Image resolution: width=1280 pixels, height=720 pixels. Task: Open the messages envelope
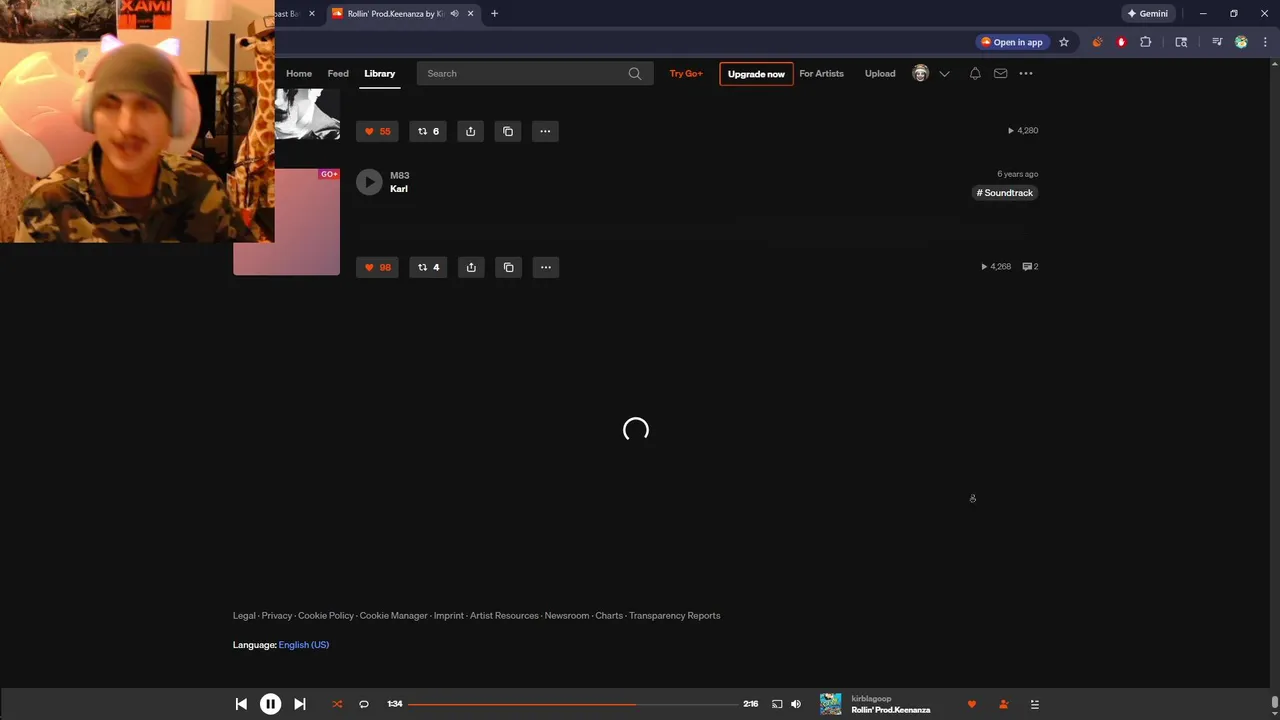(x=1000, y=73)
